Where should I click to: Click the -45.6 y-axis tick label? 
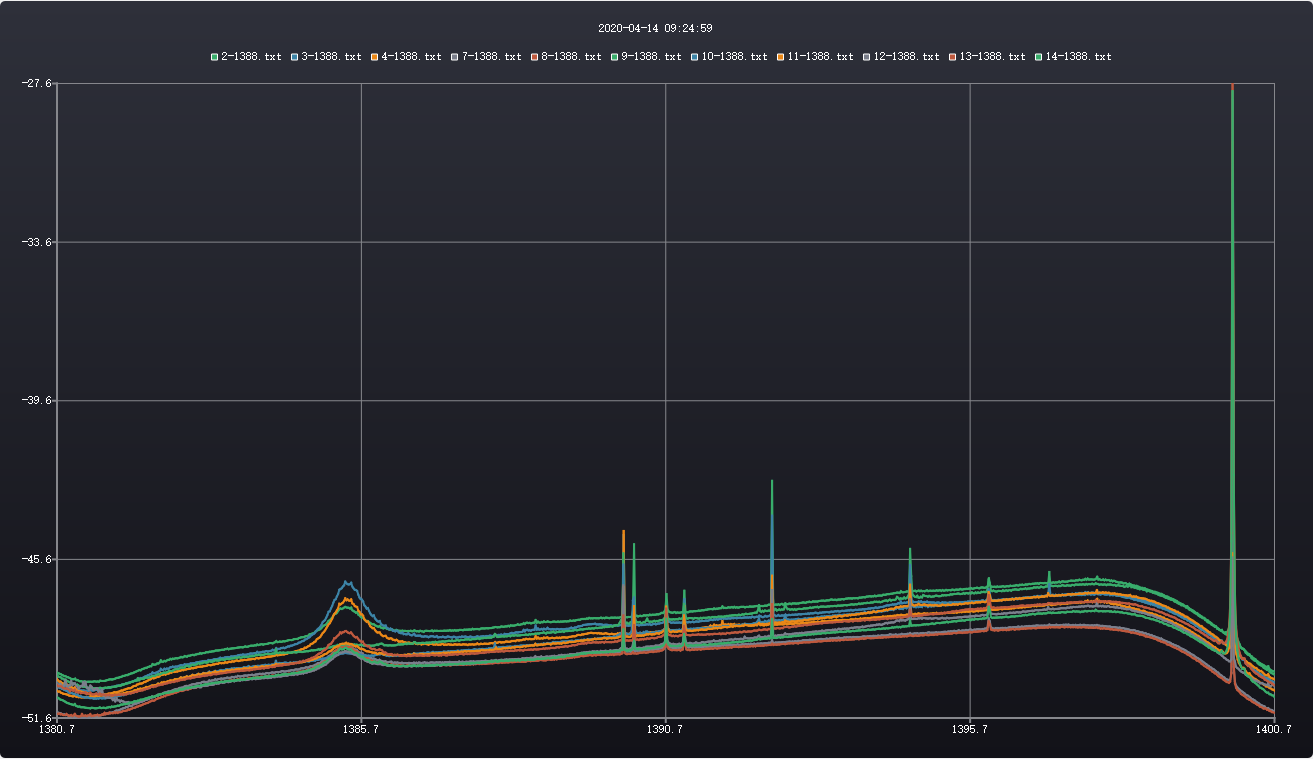point(37,559)
